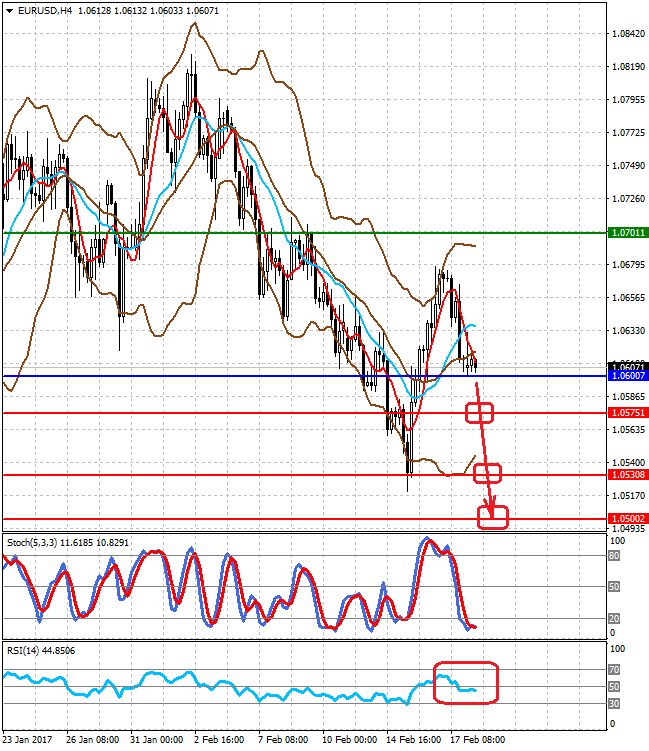Click the 1.08190 price scale value
Viewport: 649px width, 751px height.
click(628, 67)
